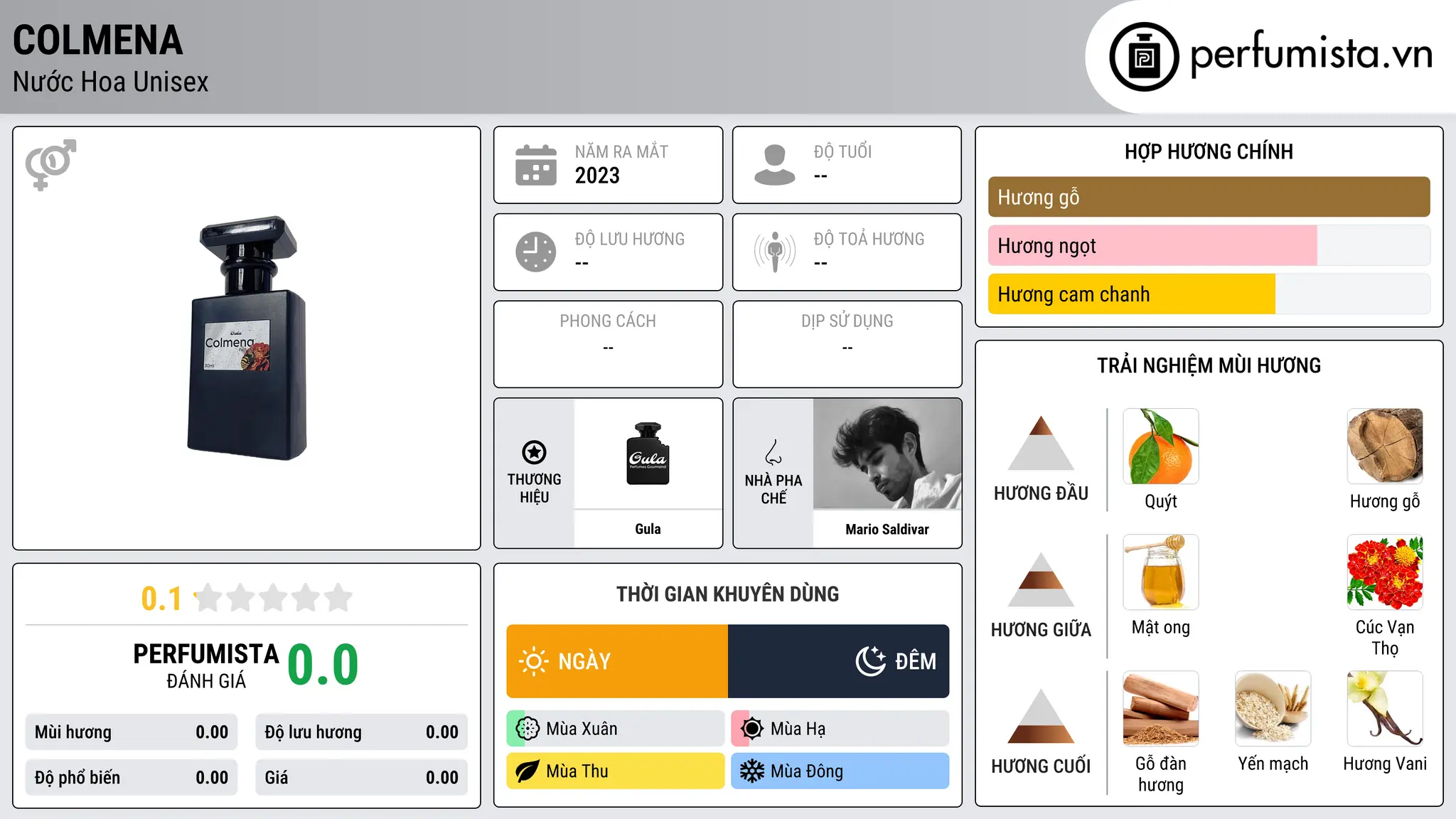
Task: Click the green 0.0 Perfumista score
Action: [x=323, y=665]
